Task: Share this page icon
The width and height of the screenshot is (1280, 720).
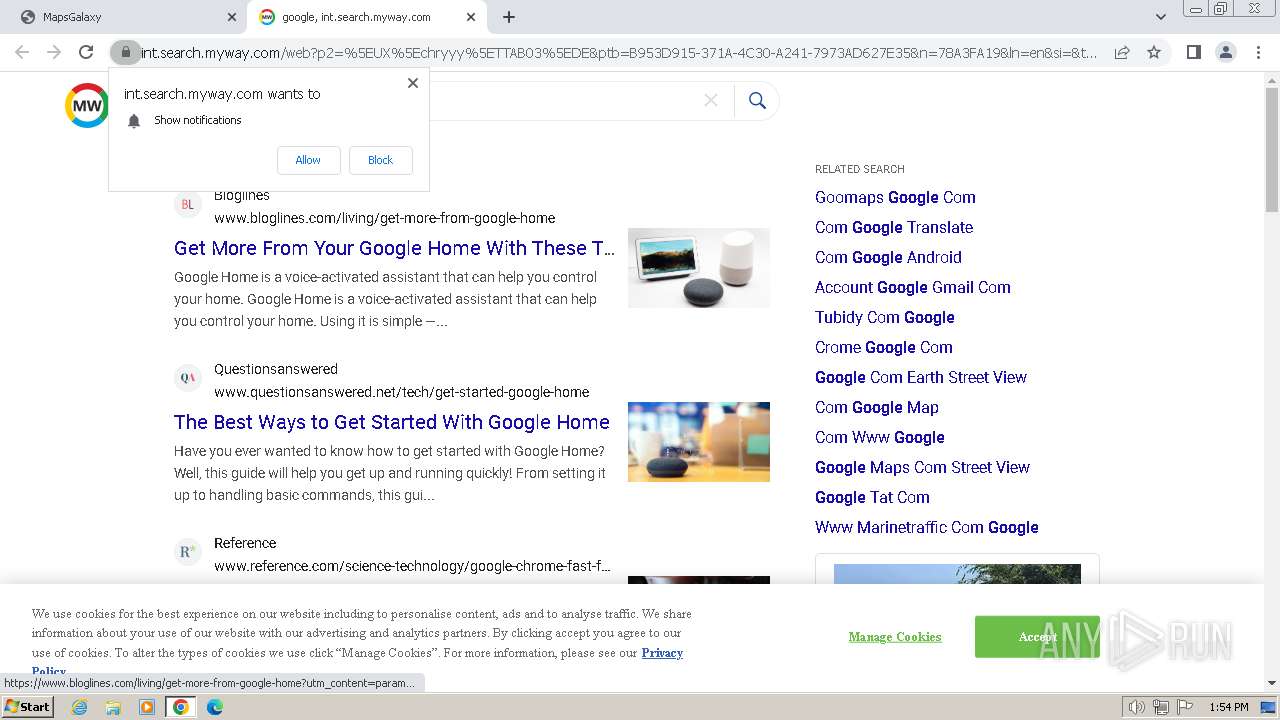Action: (1122, 52)
